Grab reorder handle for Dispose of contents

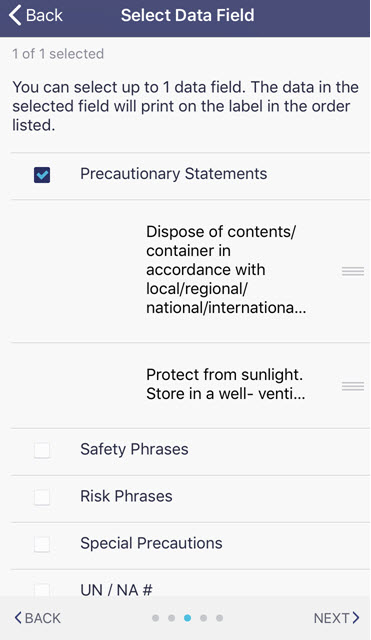353,271
